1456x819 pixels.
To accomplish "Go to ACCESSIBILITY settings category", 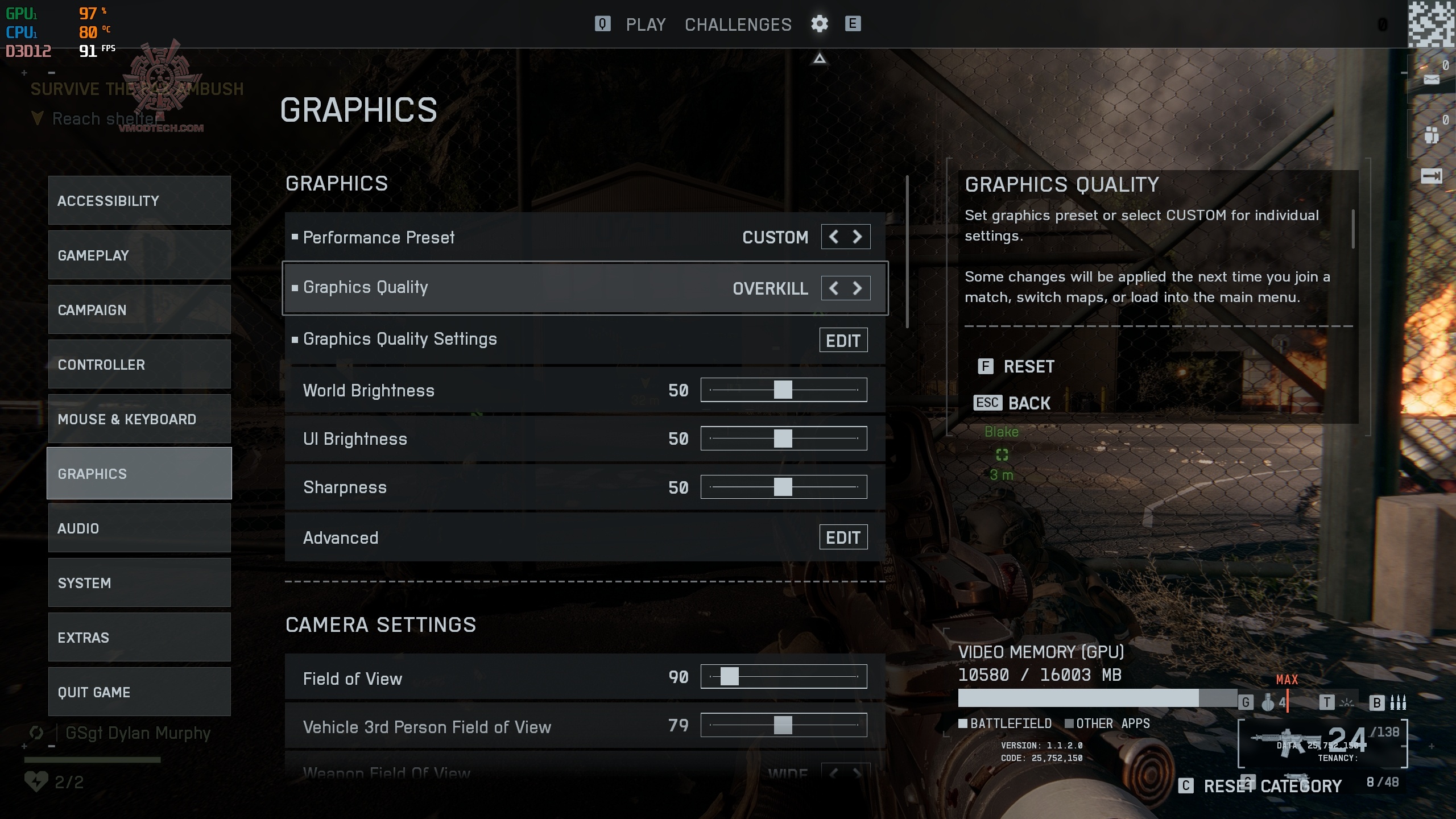I will pyautogui.click(x=139, y=200).
